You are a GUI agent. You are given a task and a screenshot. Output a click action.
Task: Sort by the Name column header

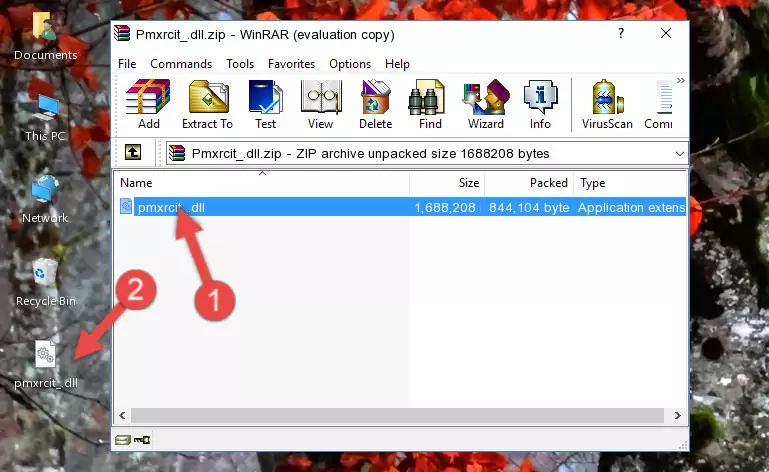pyautogui.click(x=262, y=183)
